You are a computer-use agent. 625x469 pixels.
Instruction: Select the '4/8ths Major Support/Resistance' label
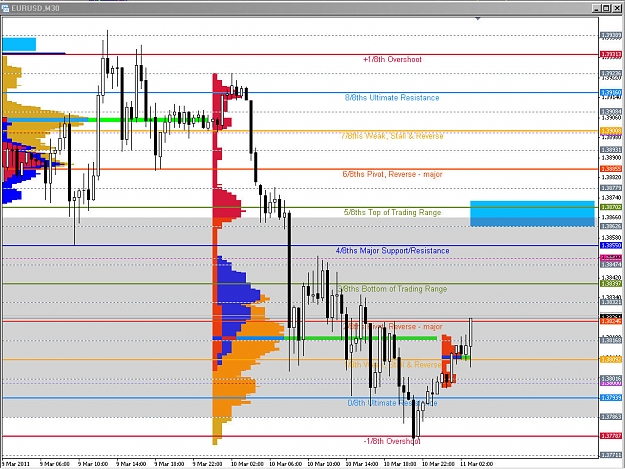[x=392, y=251]
